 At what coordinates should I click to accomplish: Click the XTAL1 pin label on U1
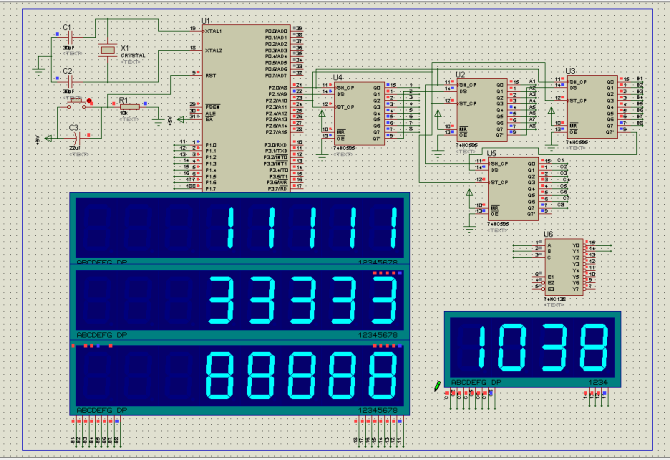213,32
